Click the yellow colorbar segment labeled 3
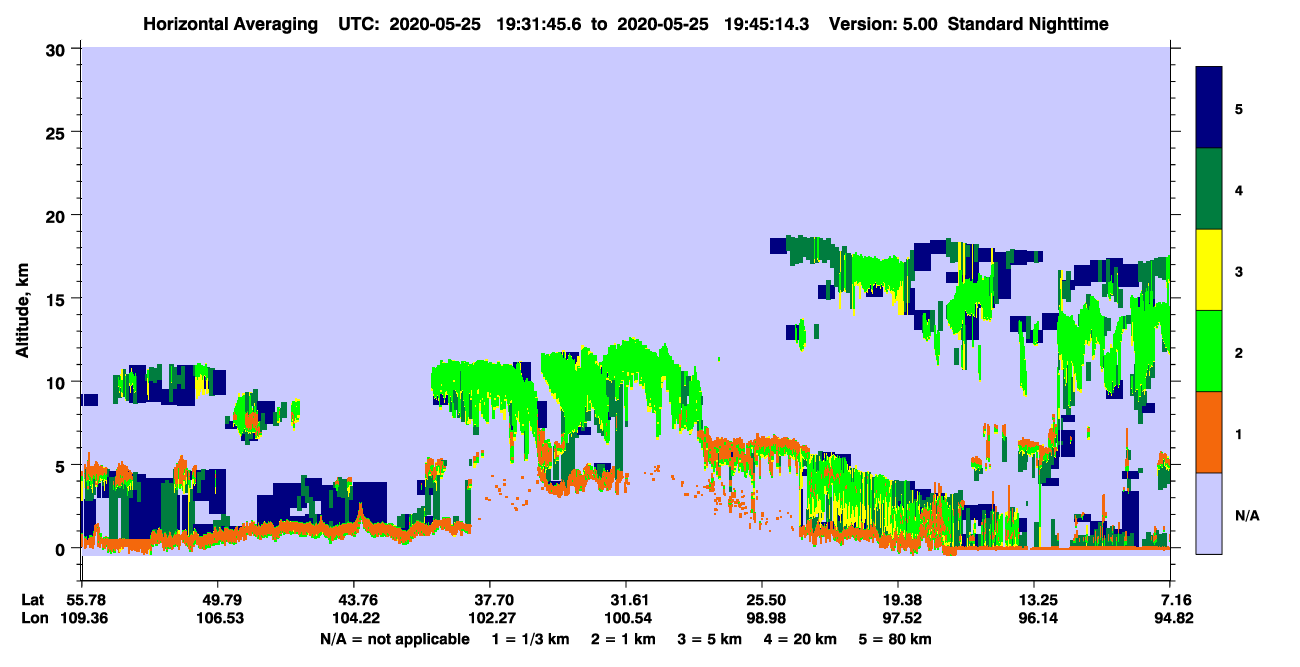The height and width of the screenshot is (667, 1300). (1209, 270)
